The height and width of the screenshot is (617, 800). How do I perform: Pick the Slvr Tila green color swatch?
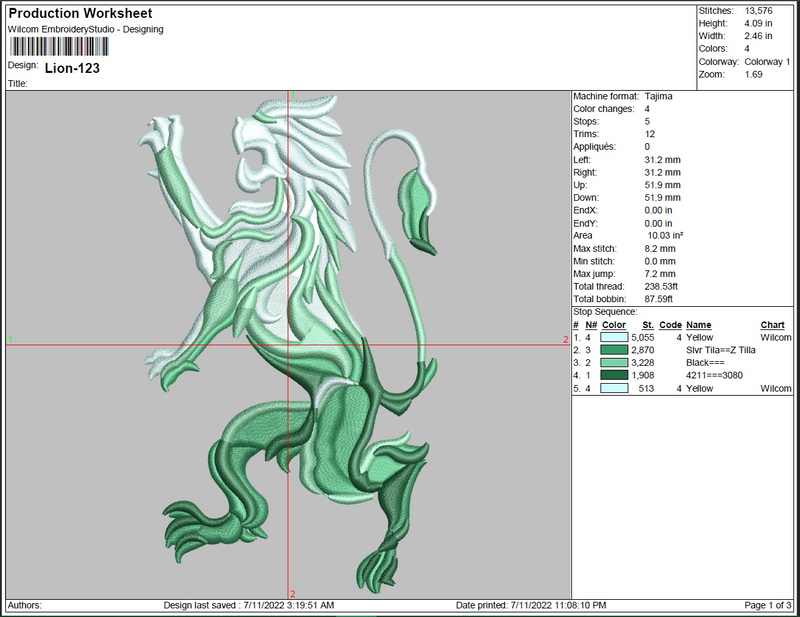click(x=614, y=351)
